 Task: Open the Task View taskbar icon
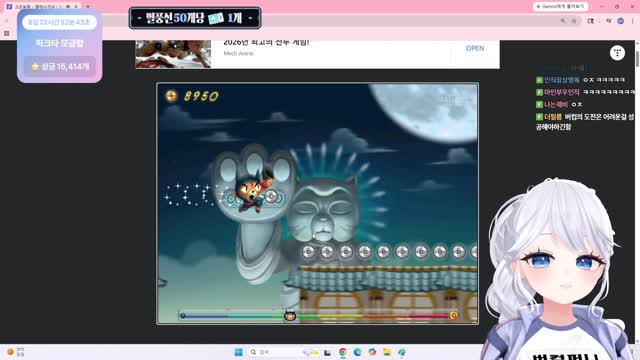pos(327,352)
